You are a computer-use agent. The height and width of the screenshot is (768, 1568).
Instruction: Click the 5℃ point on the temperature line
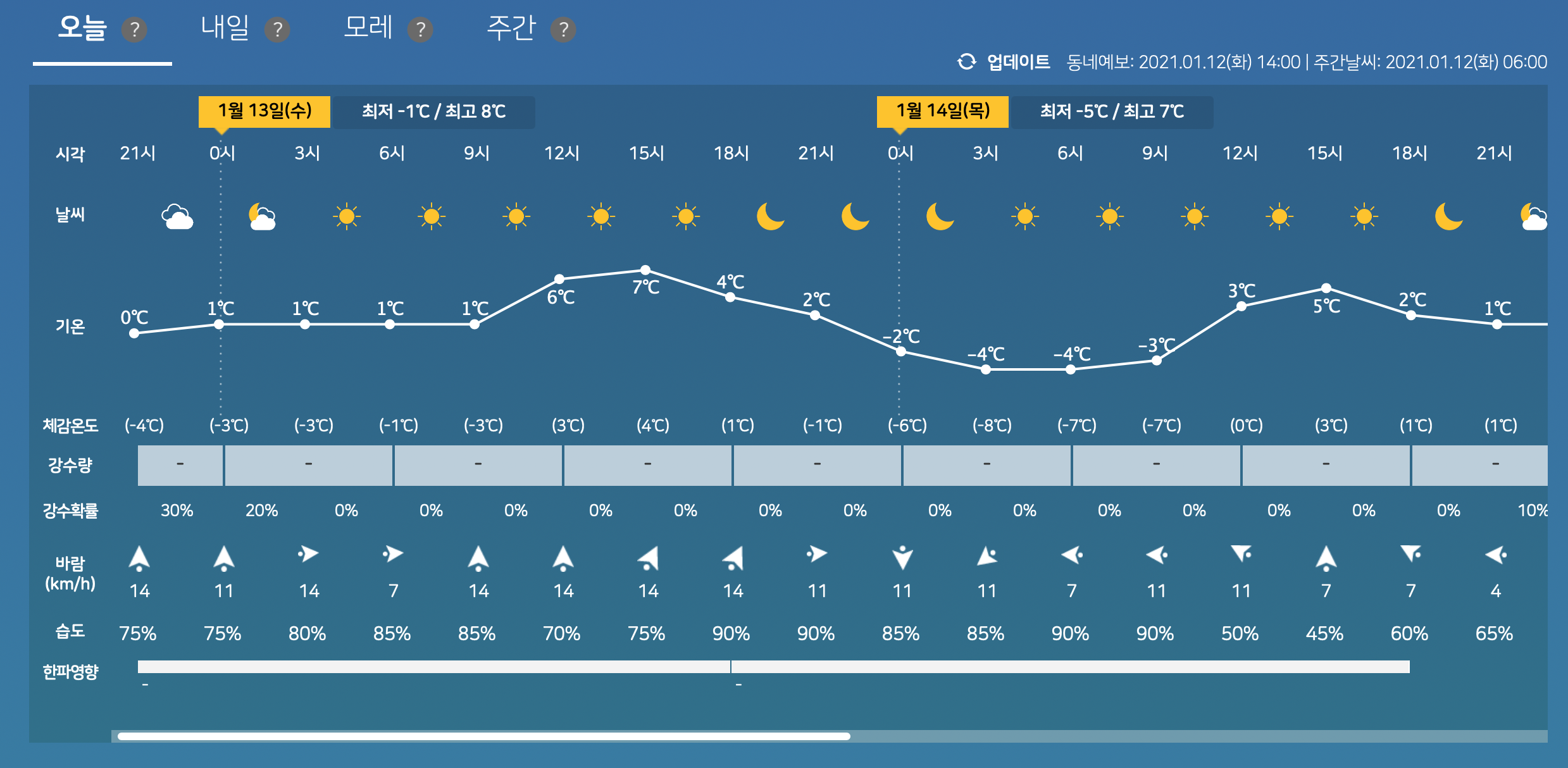click(1326, 288)
